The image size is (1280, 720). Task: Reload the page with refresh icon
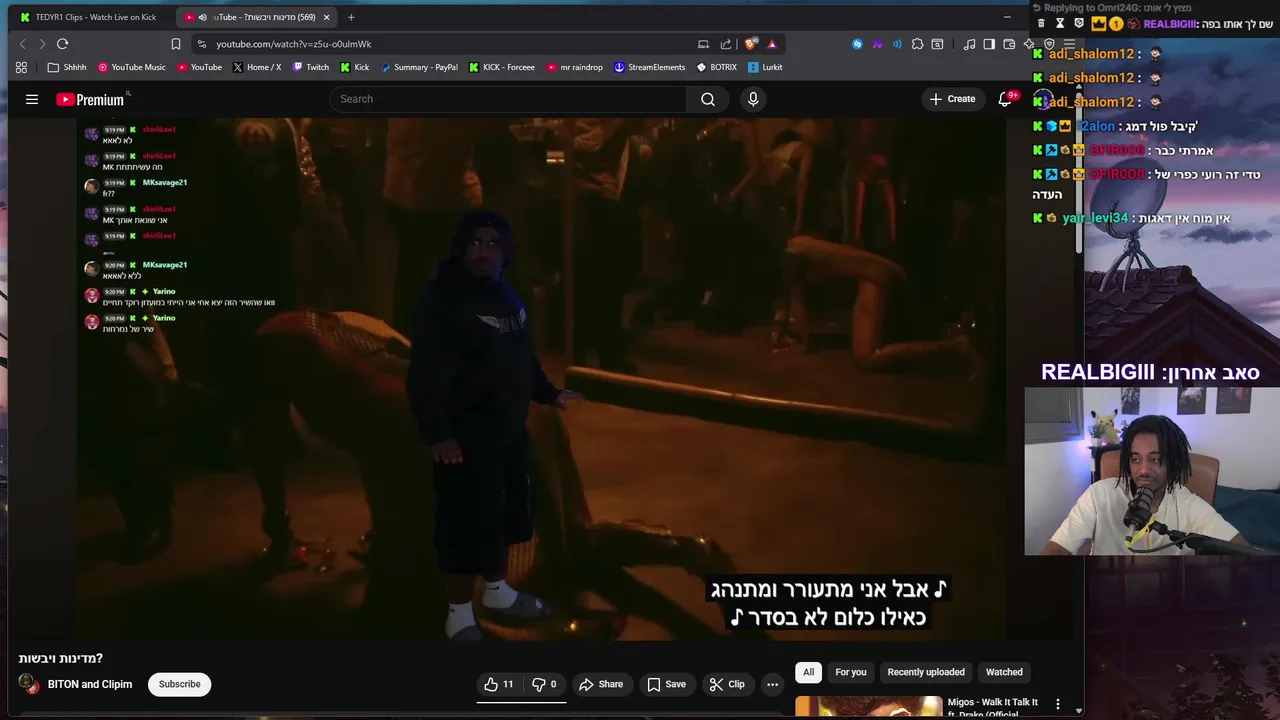[62, 44]
